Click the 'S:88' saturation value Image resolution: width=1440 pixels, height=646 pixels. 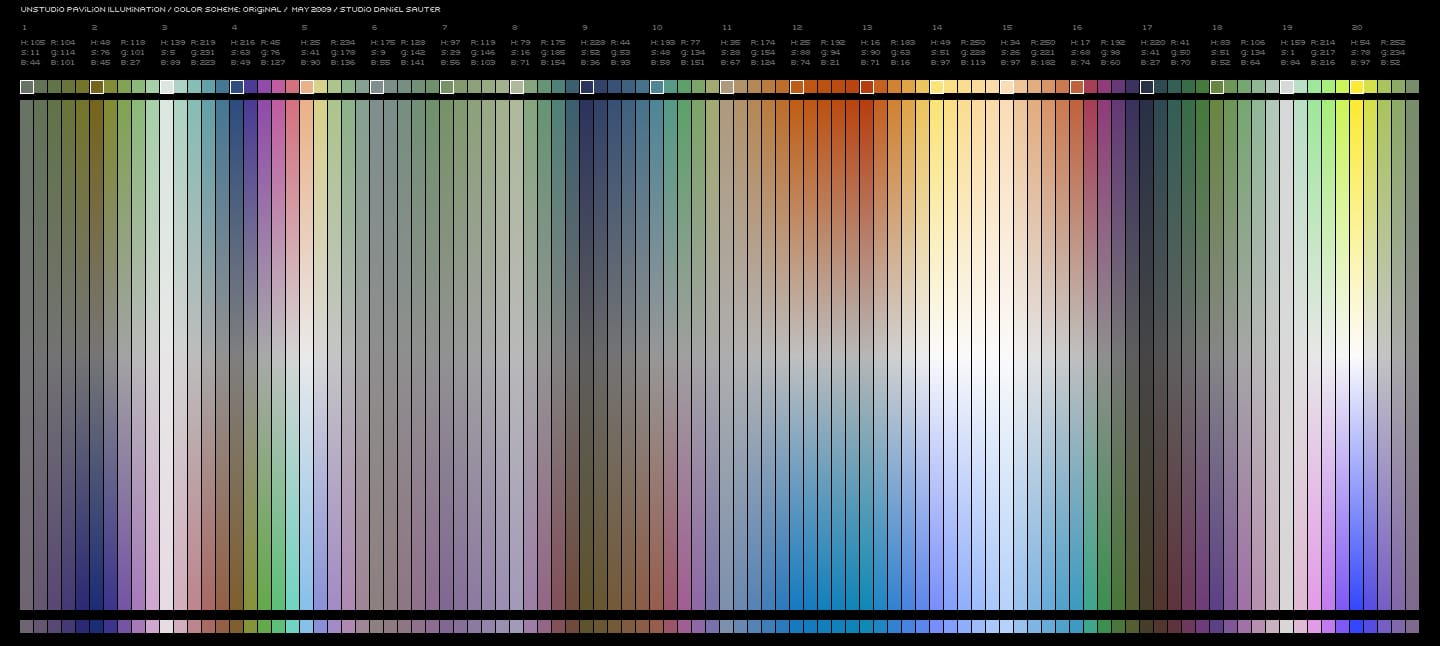pos(800,52)
